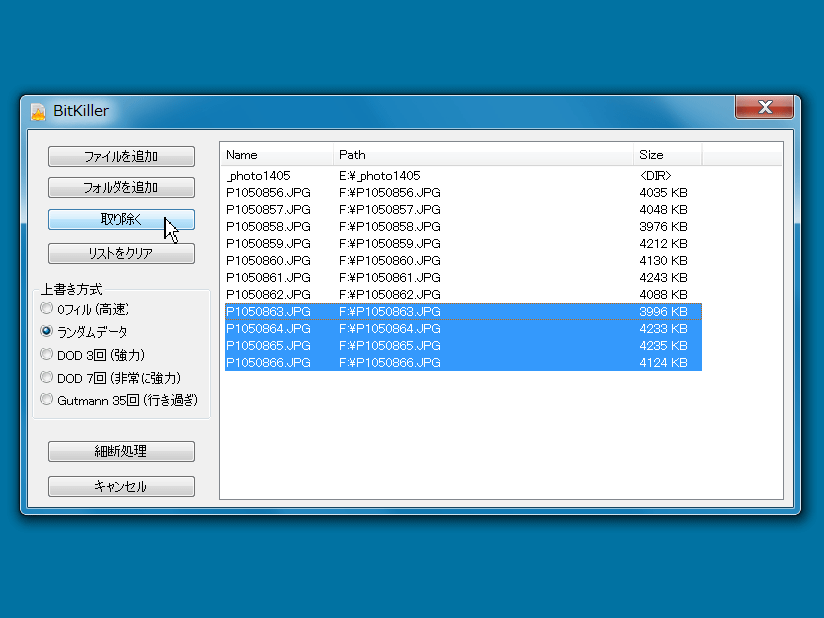Viewport: 824px width, 618px height.
Task: Click highlighted row P1050863.JPG
Action: click(464, 312)
